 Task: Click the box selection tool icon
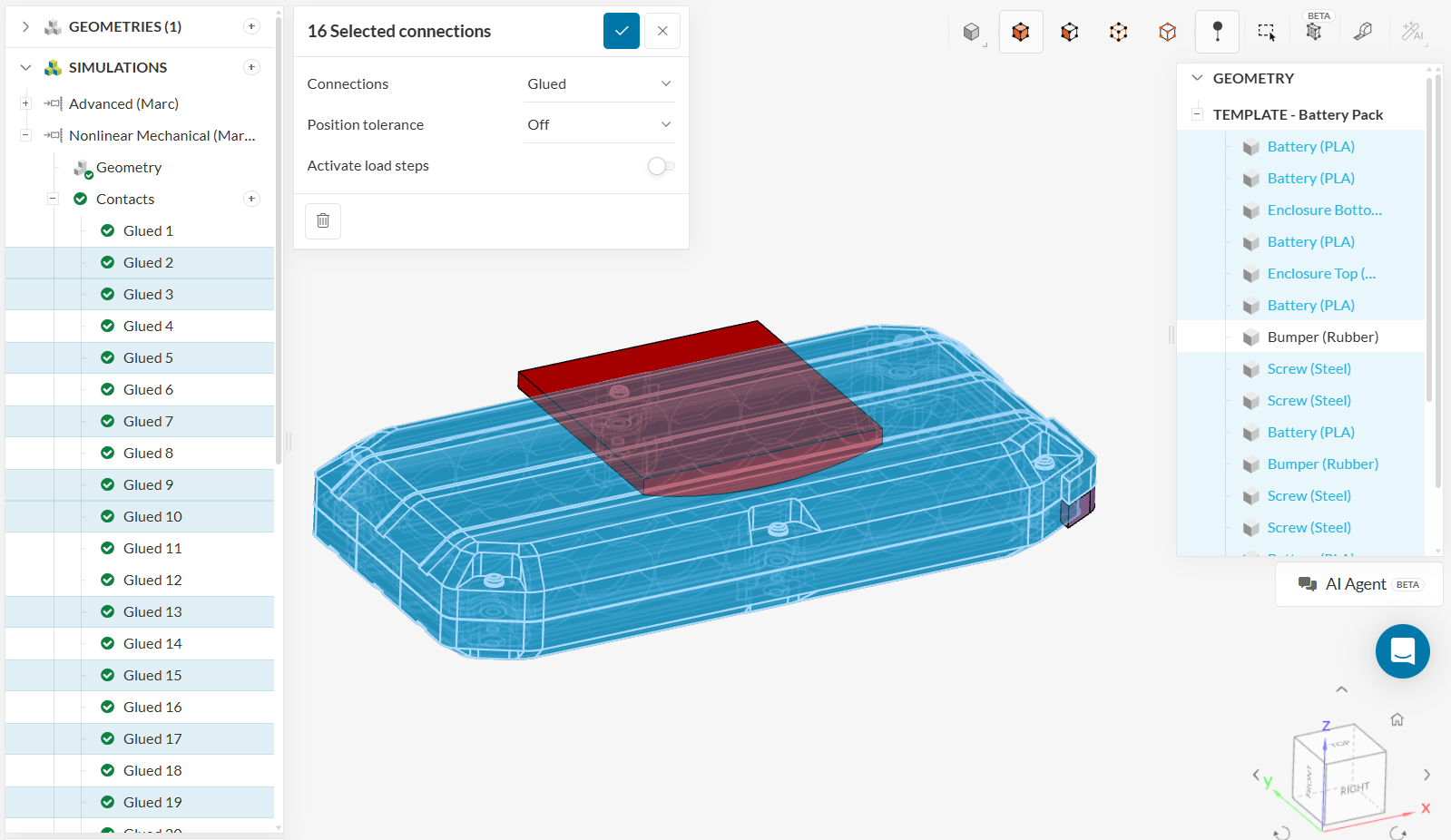[1266, 32]
